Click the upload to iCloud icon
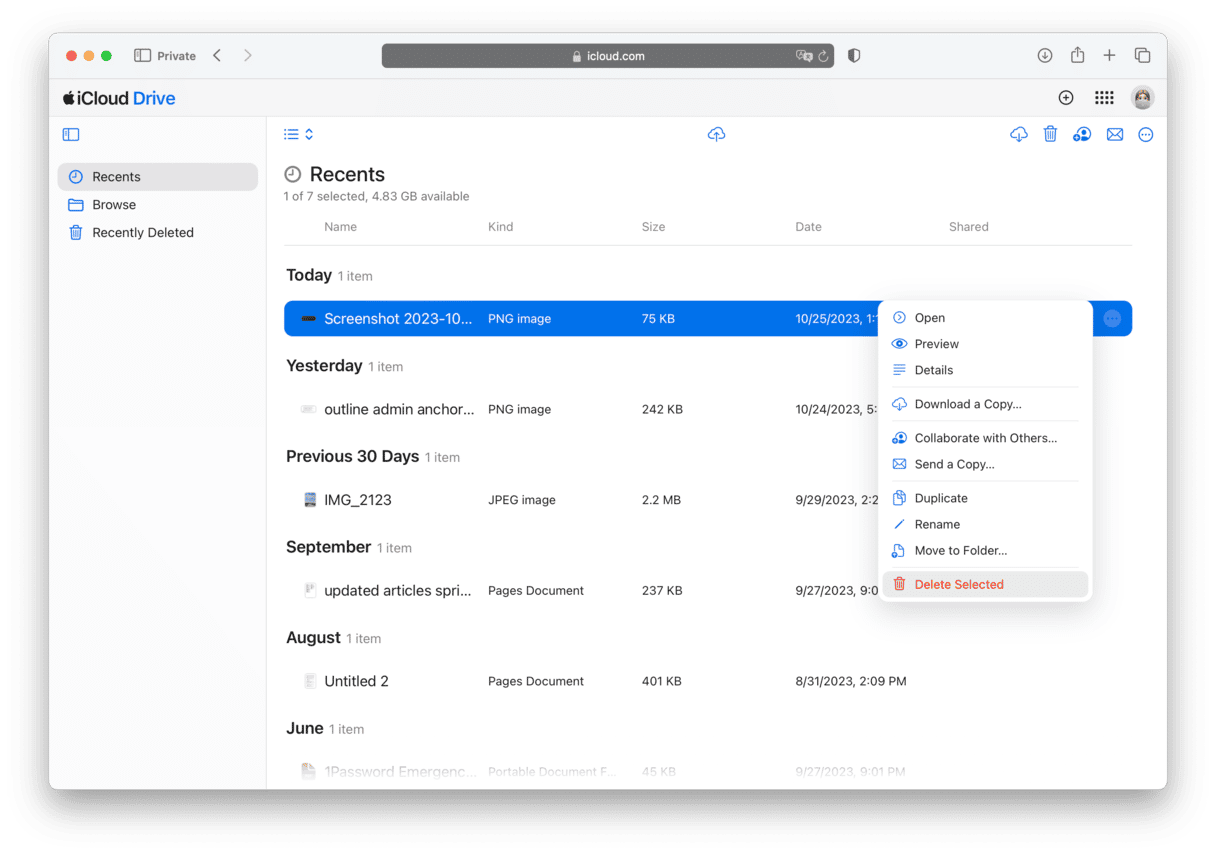 (x=716, y=134)
